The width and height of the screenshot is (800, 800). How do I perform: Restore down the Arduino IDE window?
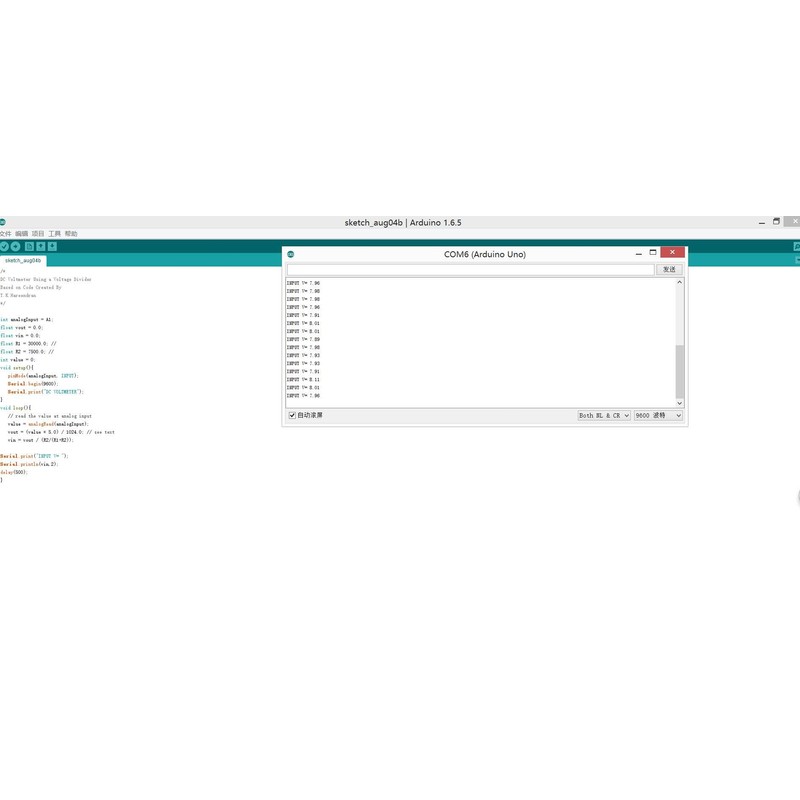tap(777, 221)
